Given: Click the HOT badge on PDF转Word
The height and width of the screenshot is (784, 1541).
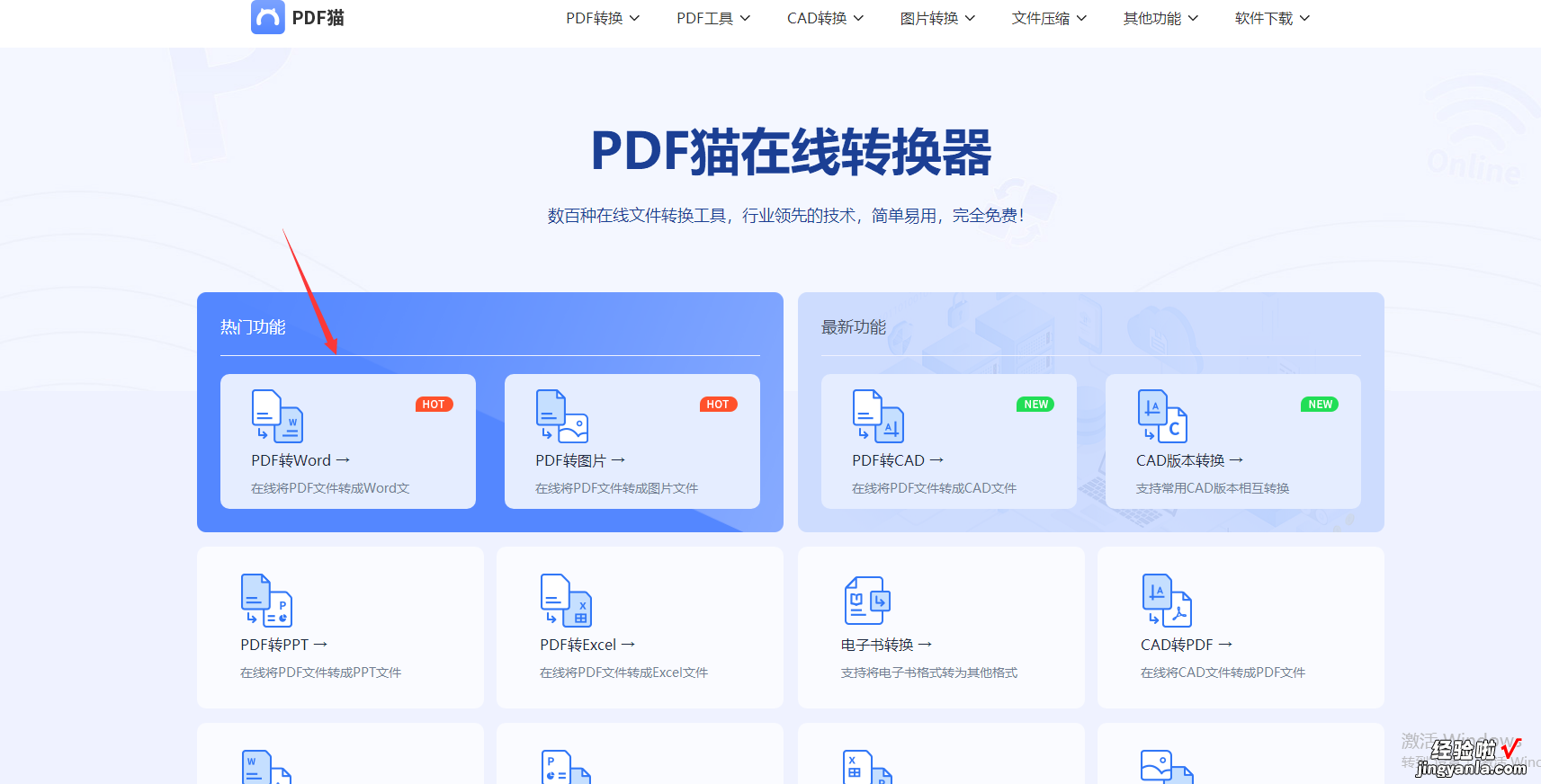Looking at the screenshot, I should pyautogui.click(x=434, y=405).
